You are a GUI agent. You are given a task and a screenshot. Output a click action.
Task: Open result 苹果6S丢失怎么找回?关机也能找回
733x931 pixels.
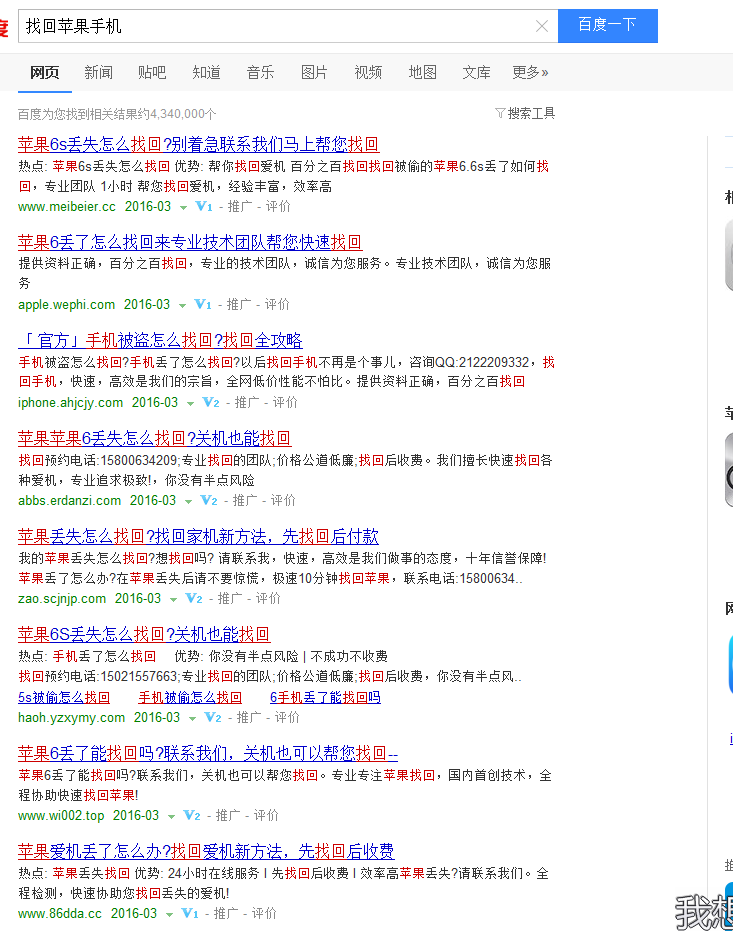tap(144, 634)
